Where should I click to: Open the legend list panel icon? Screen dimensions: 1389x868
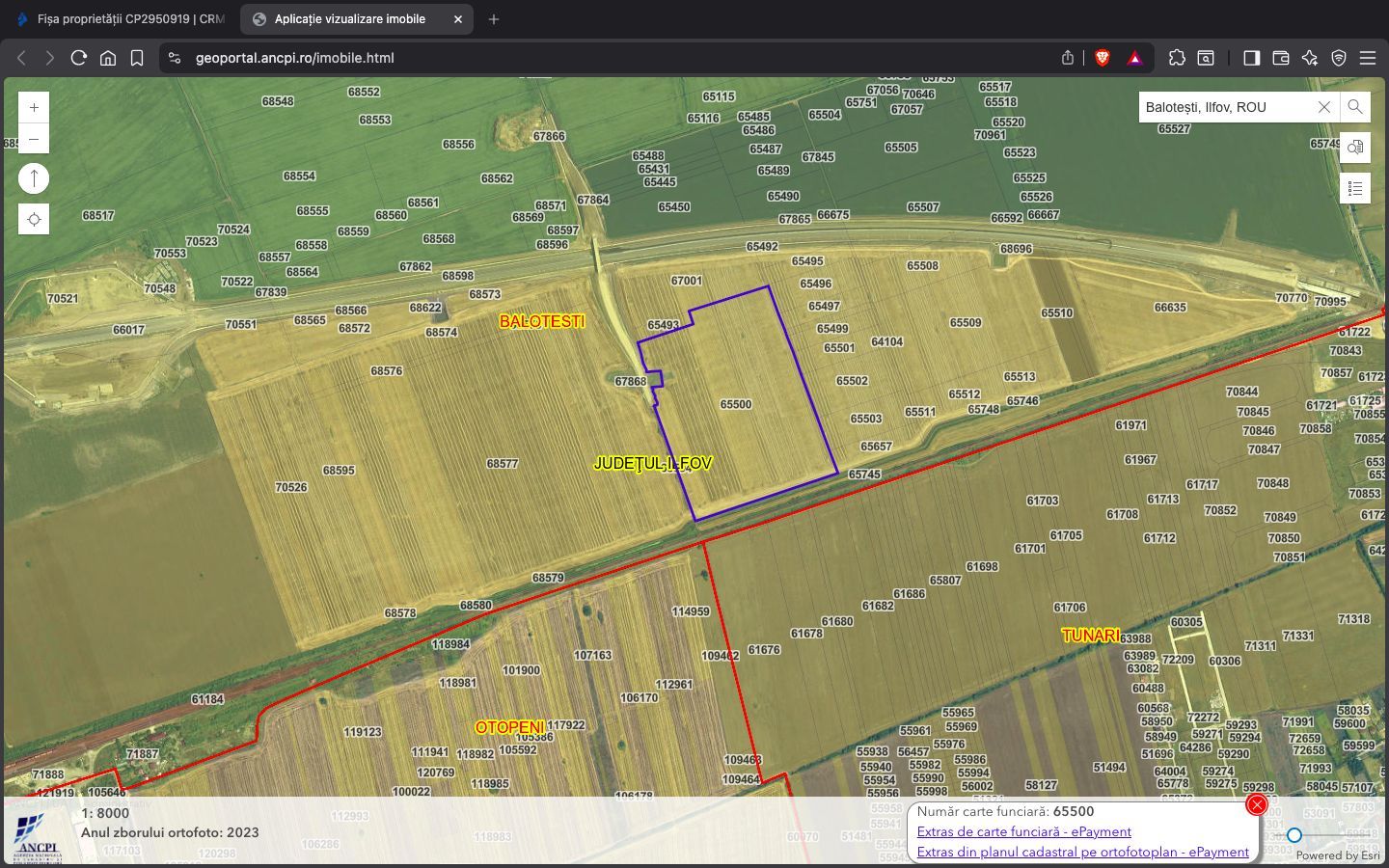coord(1355,188)
